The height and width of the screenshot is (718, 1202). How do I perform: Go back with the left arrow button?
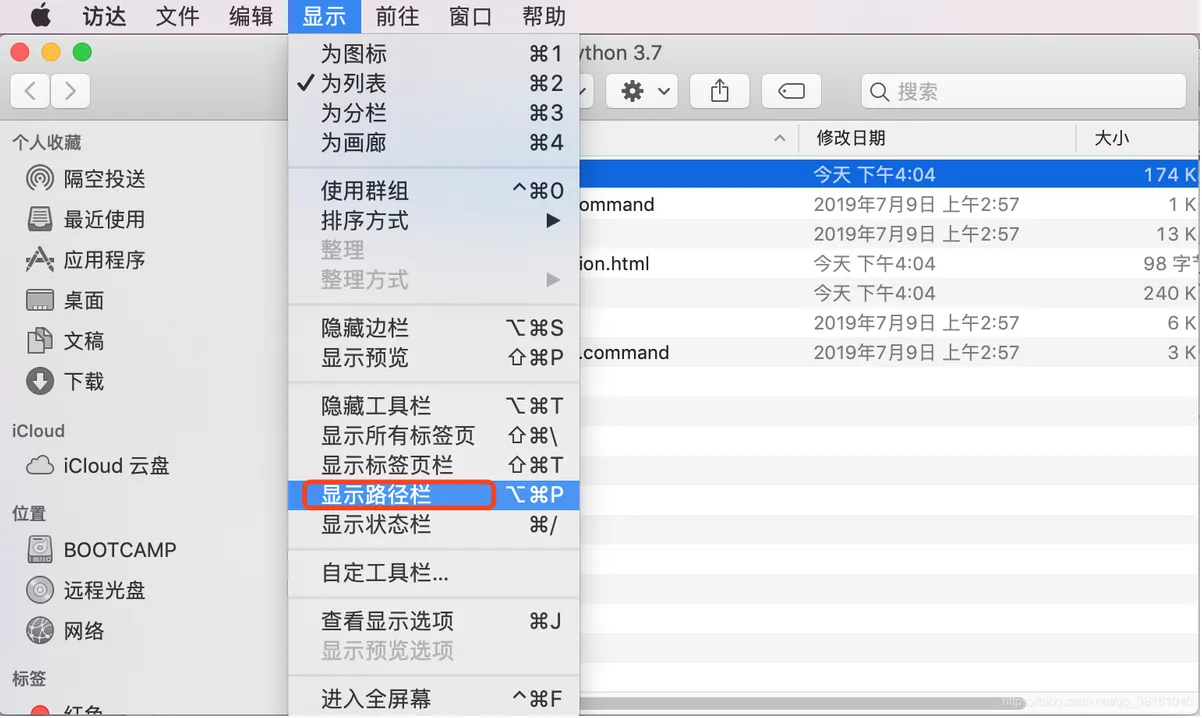pyautogui.click(x=31, y=91)
